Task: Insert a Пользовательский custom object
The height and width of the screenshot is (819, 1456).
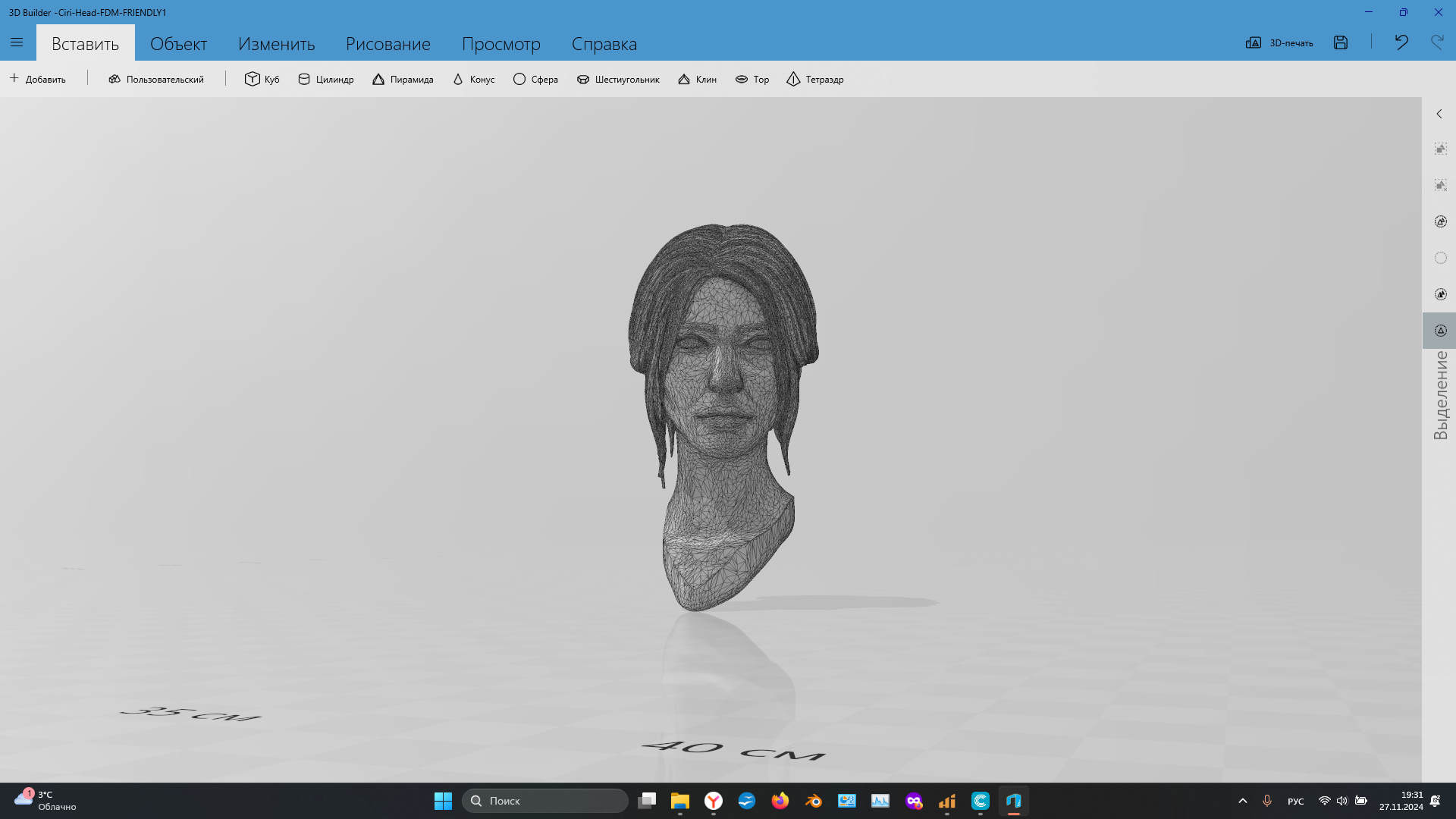Action: click(156, 79)
